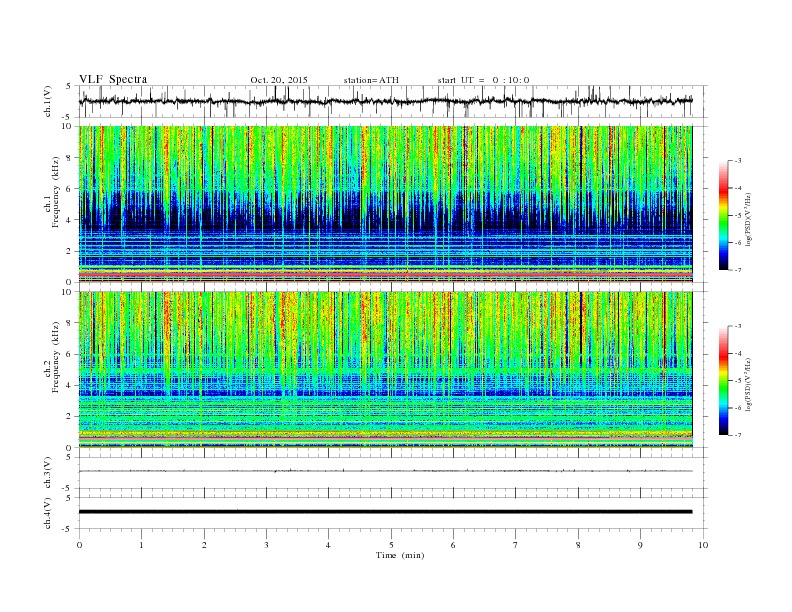The width and height of the screenshot is (792, 612).
Task: Click the "-7" label on ch.2 colorbar
Action: [737, 435]
